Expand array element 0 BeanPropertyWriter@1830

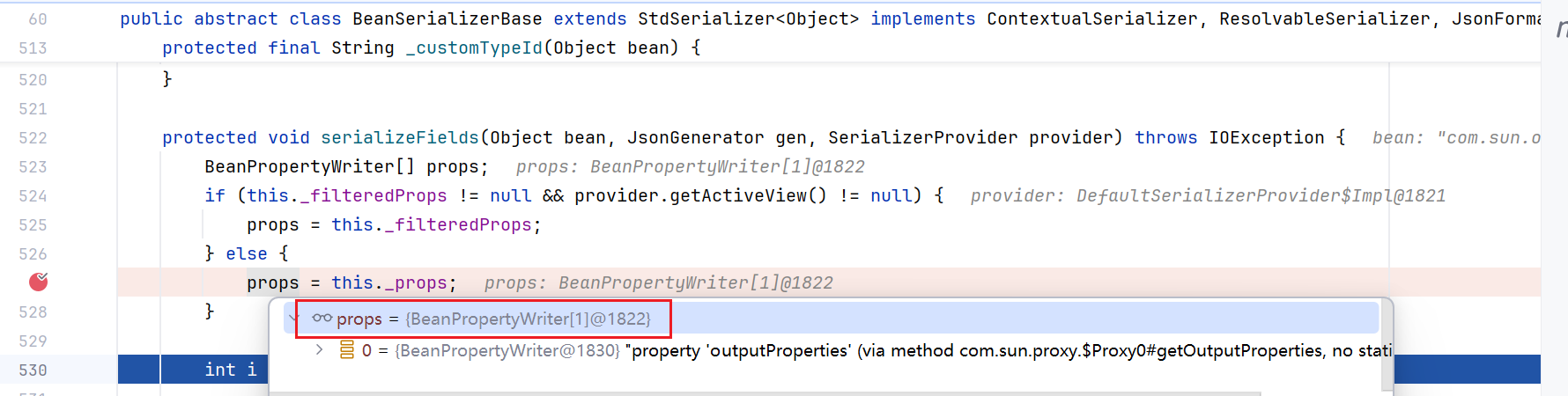coord(320,350)
